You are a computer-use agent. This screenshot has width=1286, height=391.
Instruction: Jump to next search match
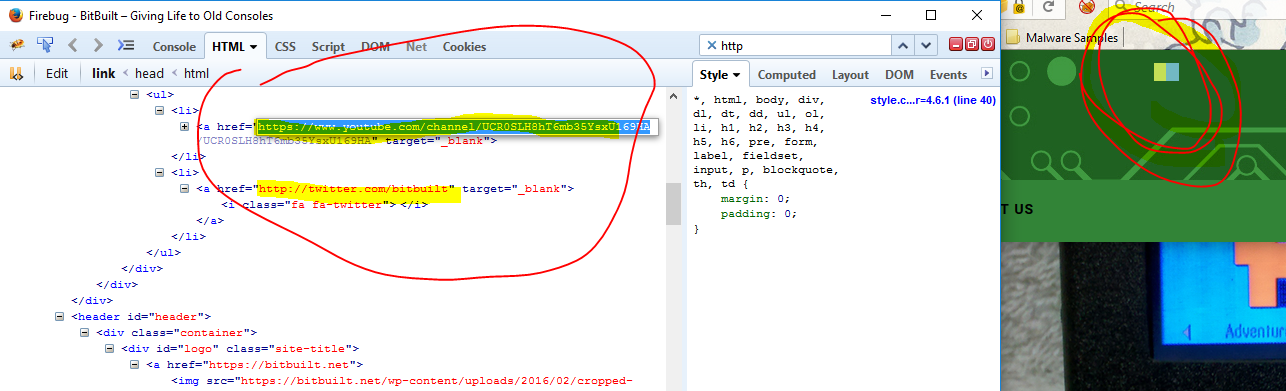click(927, 46)
